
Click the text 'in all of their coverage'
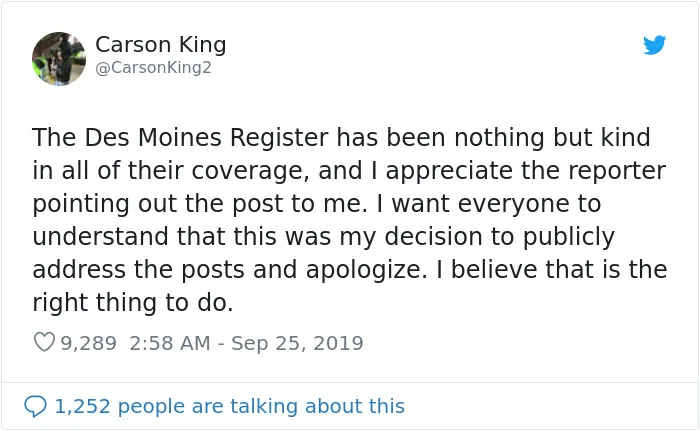171,171
